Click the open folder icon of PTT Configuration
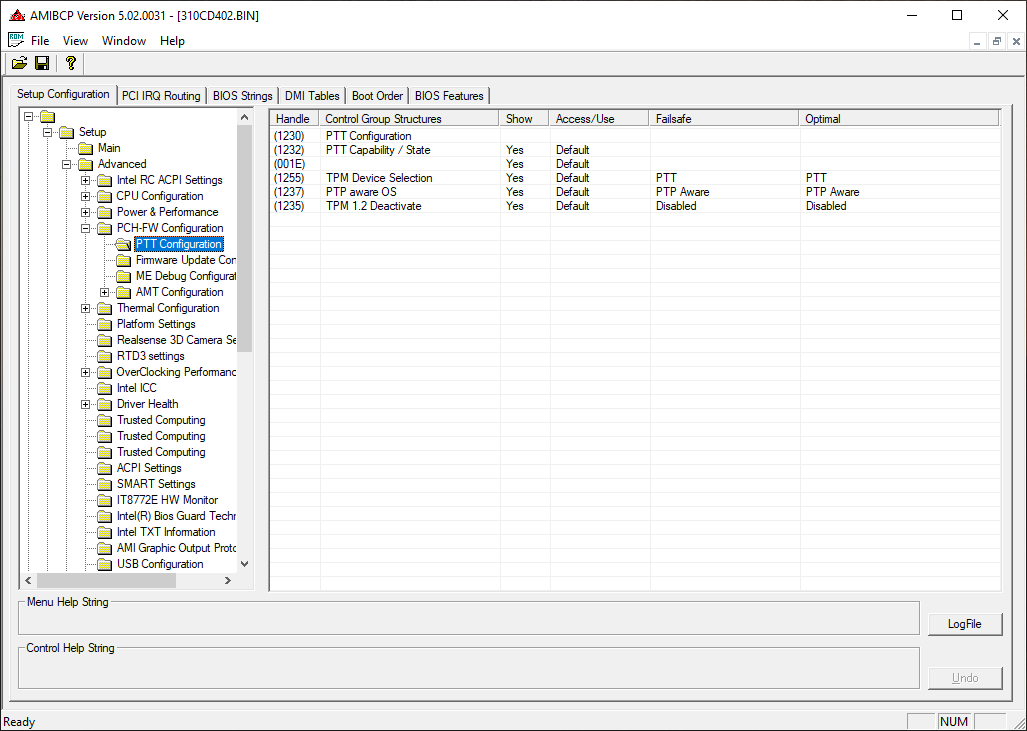Viewport: 1027px width, 731px height. [123, 244]
